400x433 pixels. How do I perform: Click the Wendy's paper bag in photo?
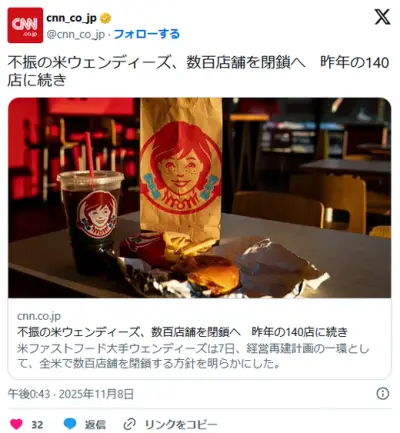pyautogui.click(x=181, y=168)
